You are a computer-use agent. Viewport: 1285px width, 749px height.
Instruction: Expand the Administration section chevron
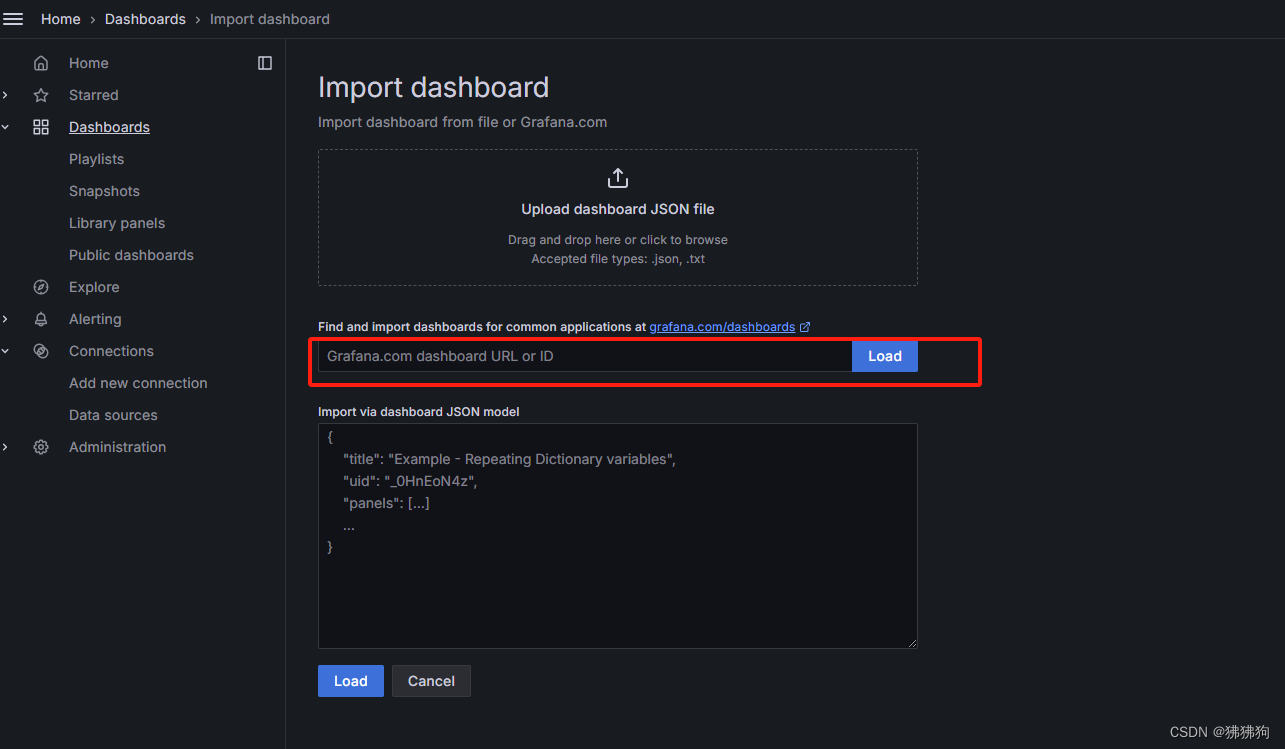6,447
